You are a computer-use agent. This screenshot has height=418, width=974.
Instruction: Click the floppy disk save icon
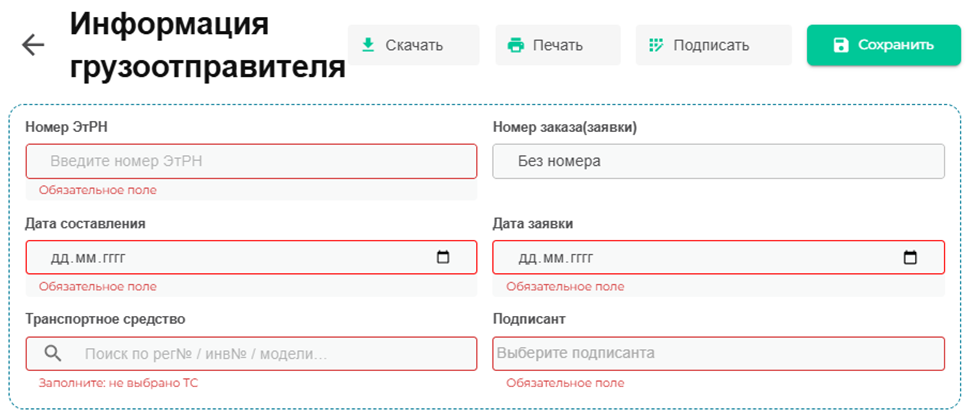tap(840, 45)
